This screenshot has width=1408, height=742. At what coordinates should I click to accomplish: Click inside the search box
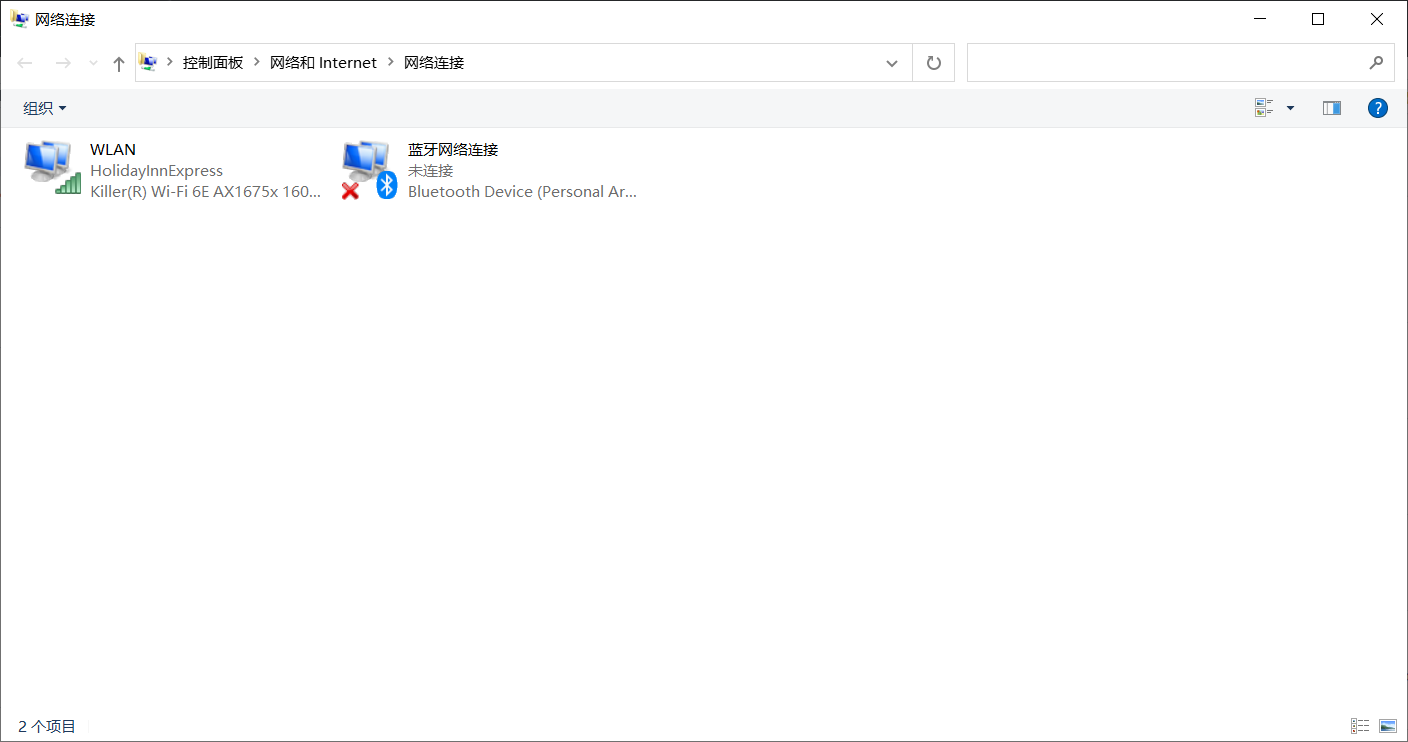point(1150,62)
